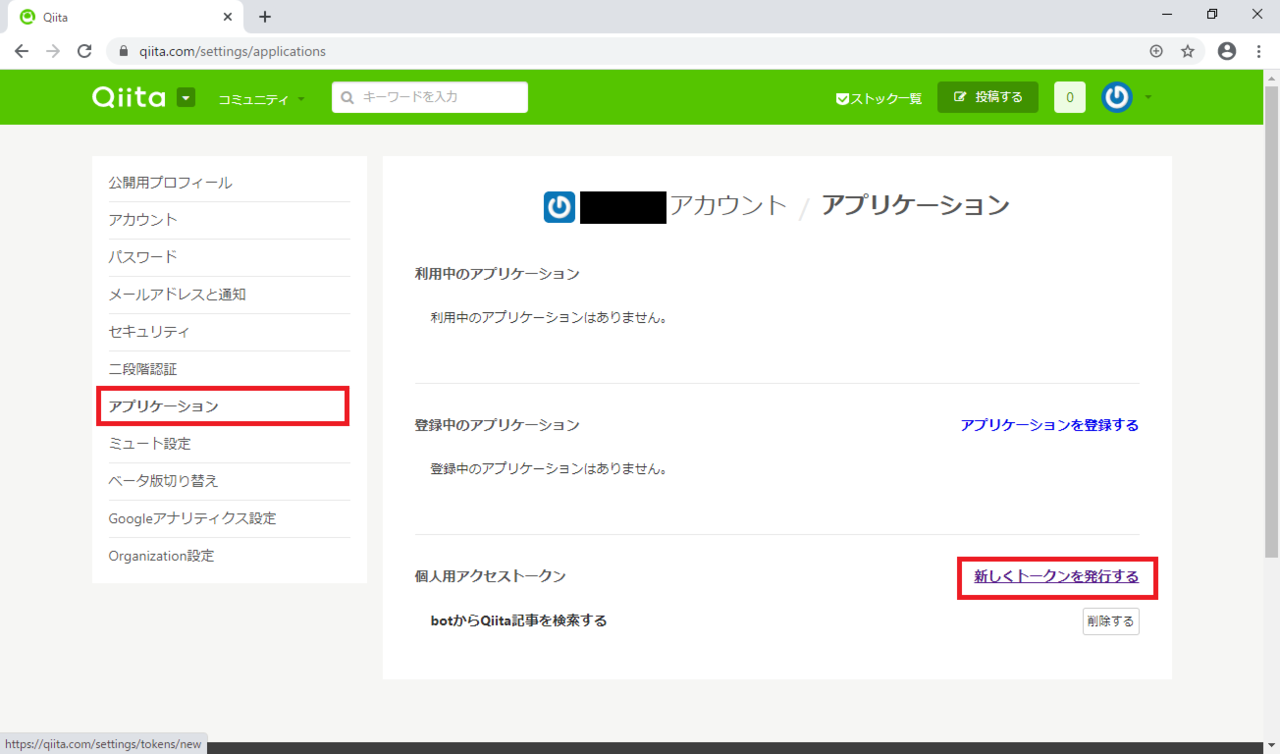This screenshot has width=1280, height=754.
Task: Click the address bar URL
Action: (231, 51)
